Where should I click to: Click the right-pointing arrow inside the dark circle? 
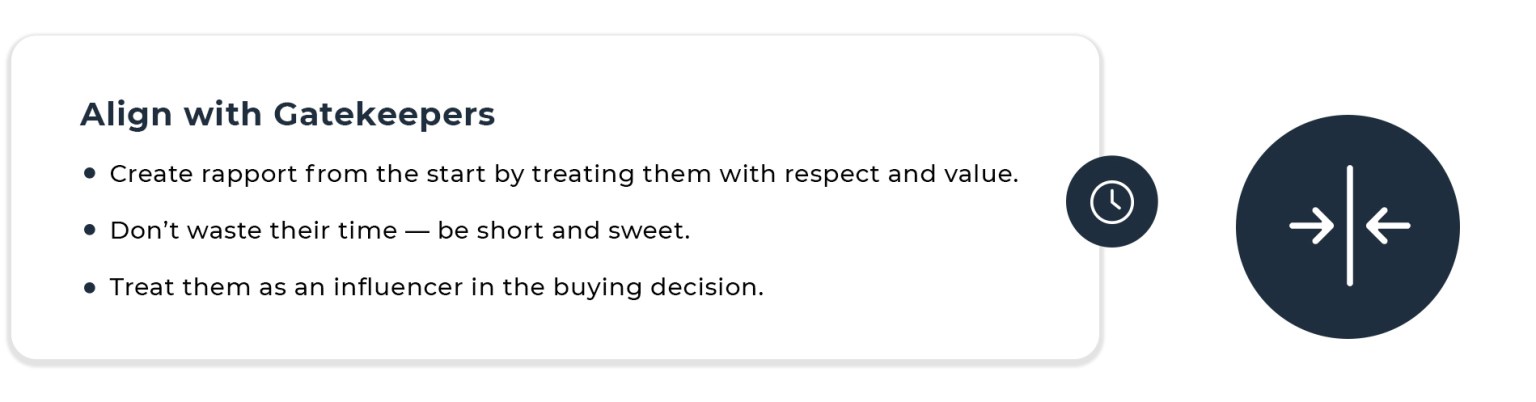pos(1311,226)
